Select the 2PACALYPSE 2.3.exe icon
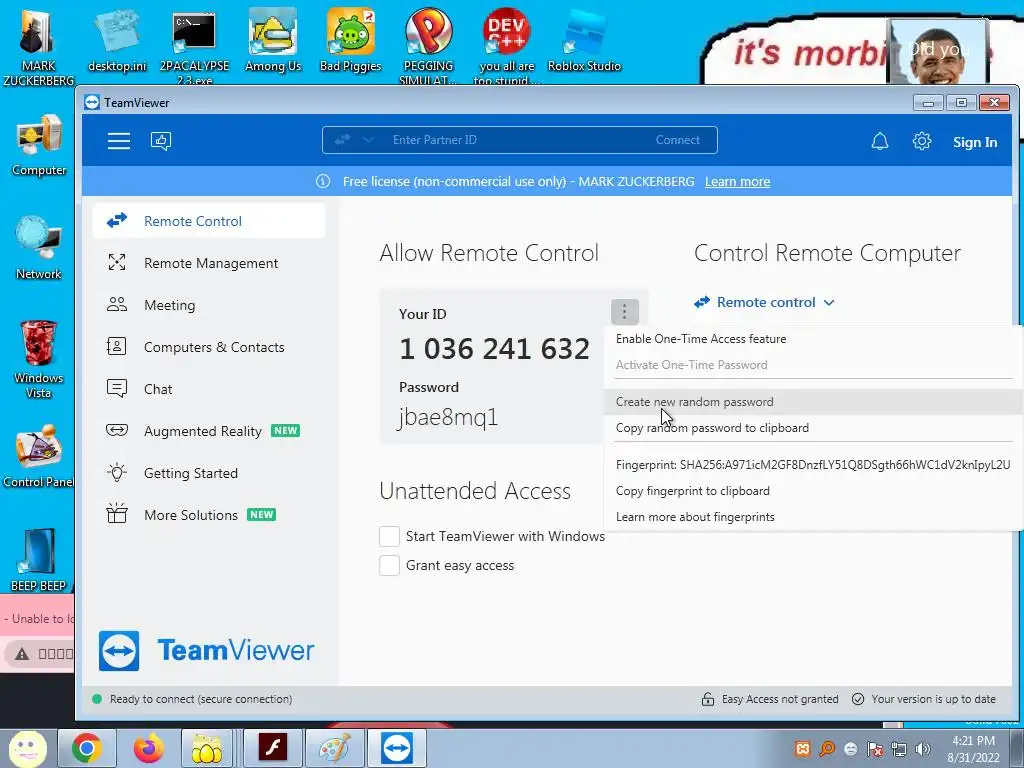Viewport: 1024px width, 768px height. coord(195,47)
